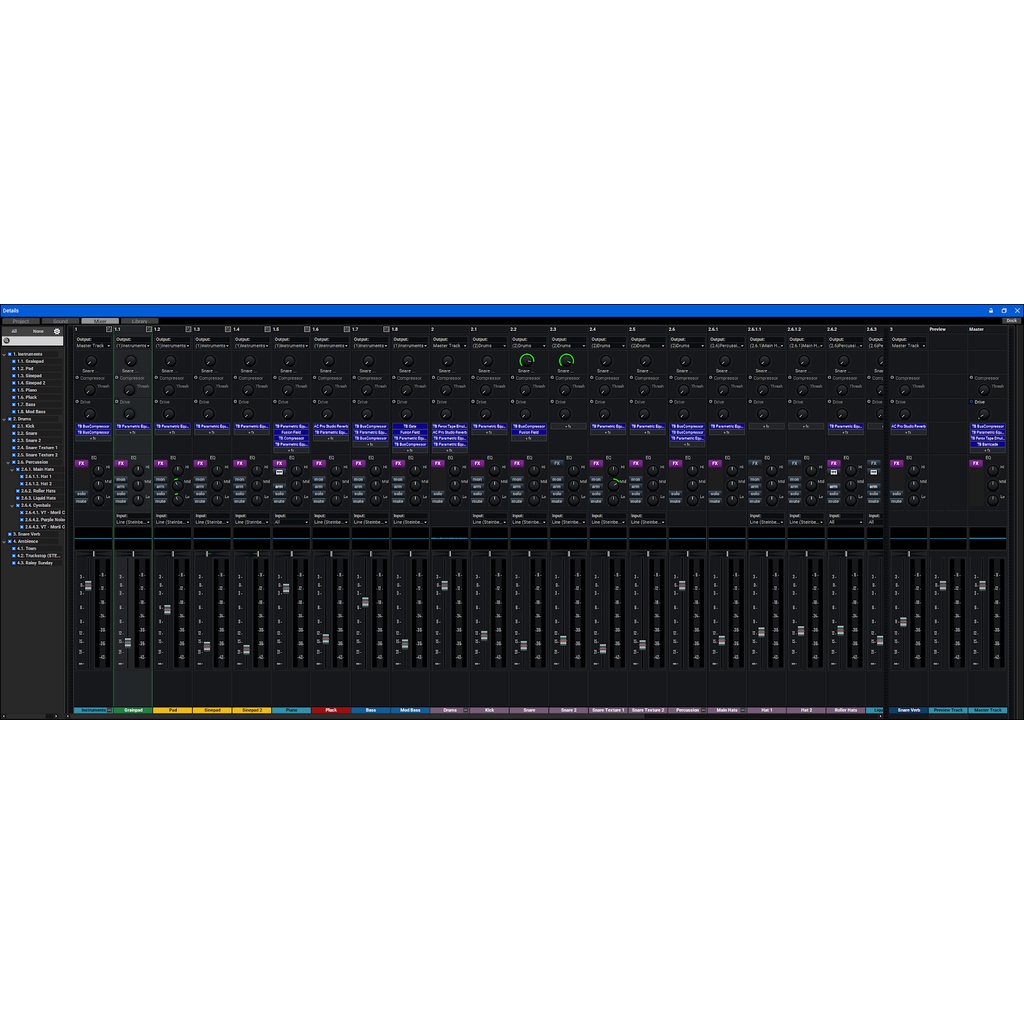This screenshot has height=1024, width=1024.
Task: Click the All button above the track list
Action: pyautogui.click(x=14, y=331)
